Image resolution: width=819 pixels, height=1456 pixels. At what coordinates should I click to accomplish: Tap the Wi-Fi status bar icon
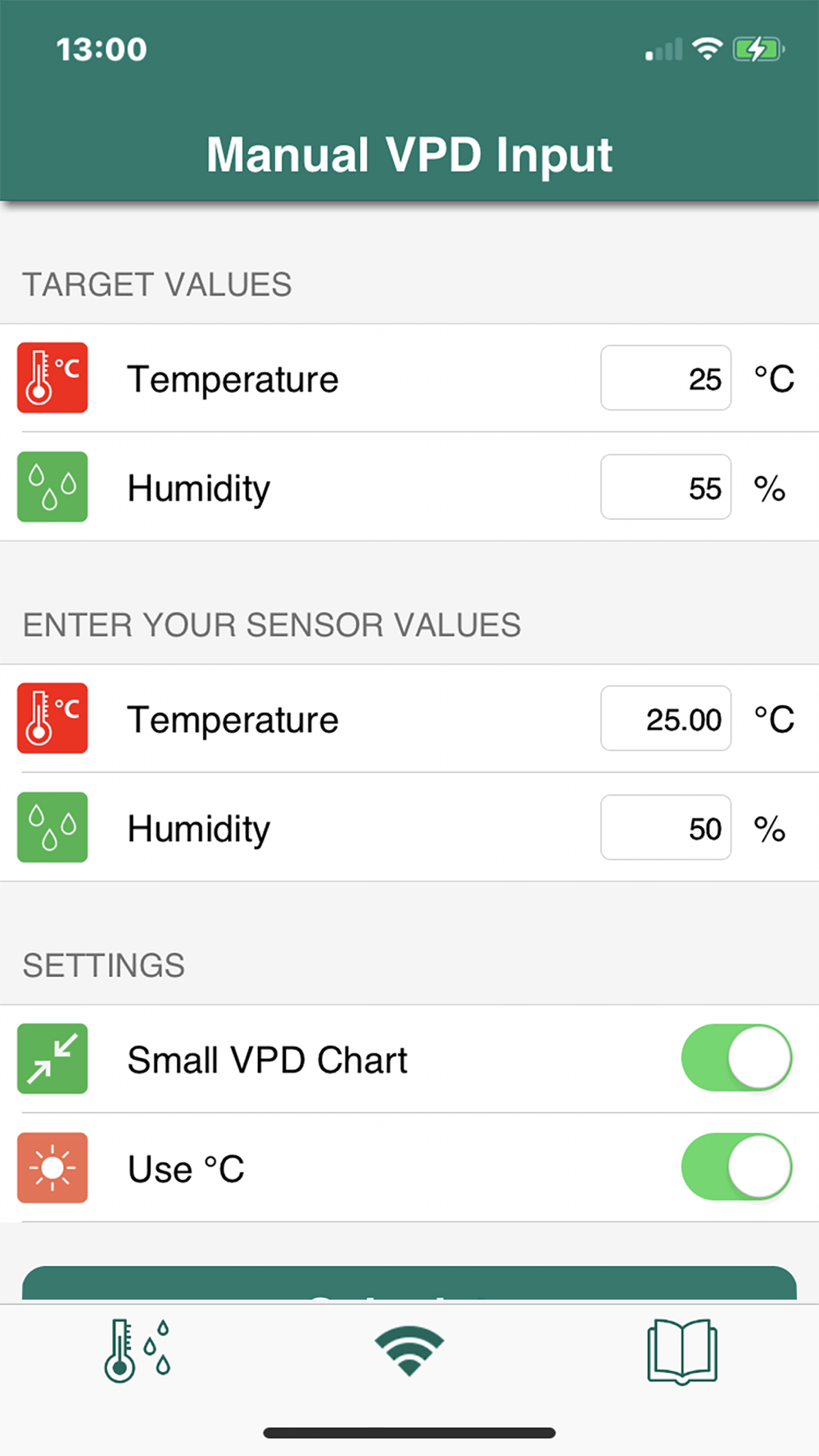tap(707, 49)
